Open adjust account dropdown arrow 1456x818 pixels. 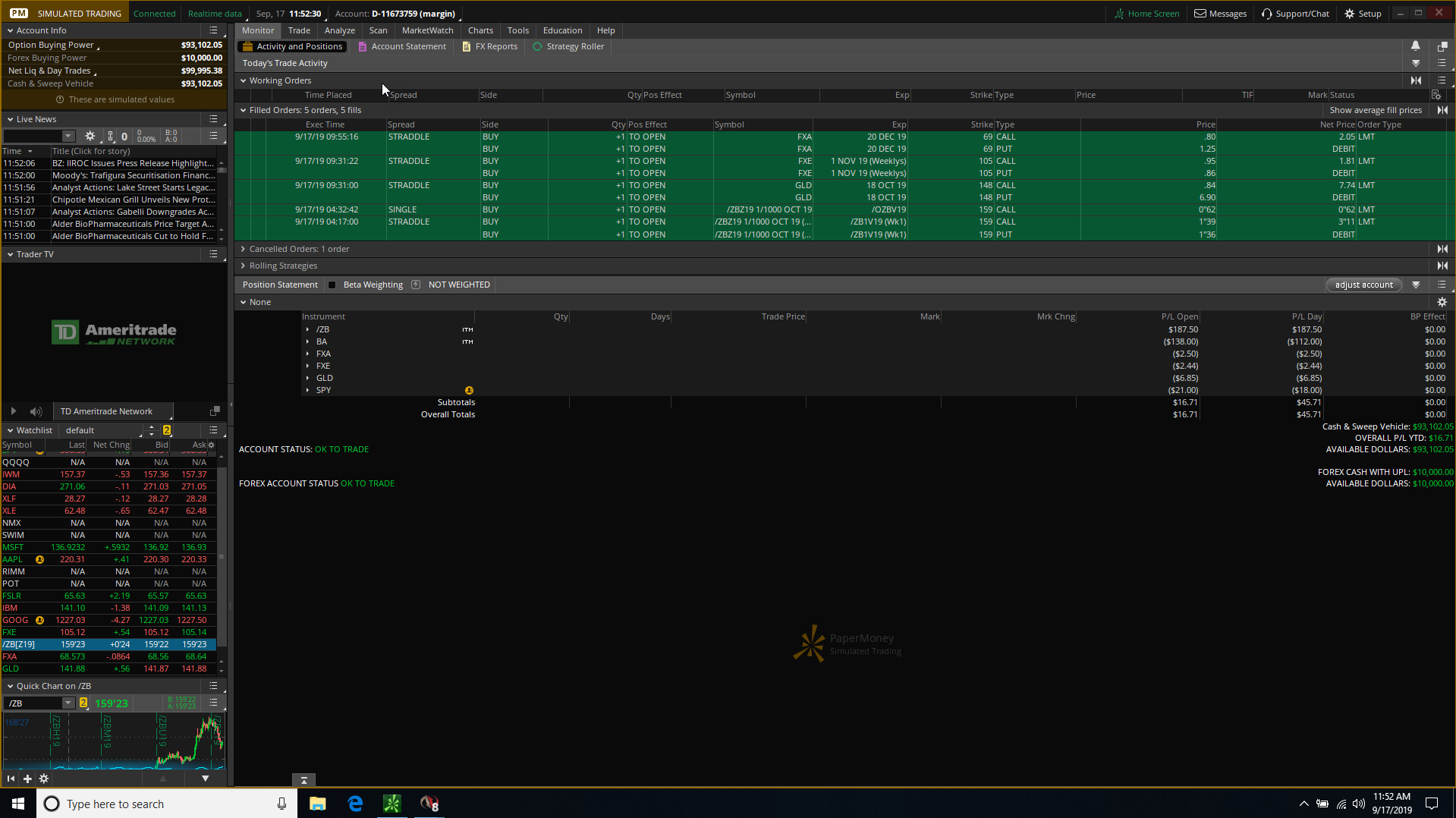coord(1416,285)
